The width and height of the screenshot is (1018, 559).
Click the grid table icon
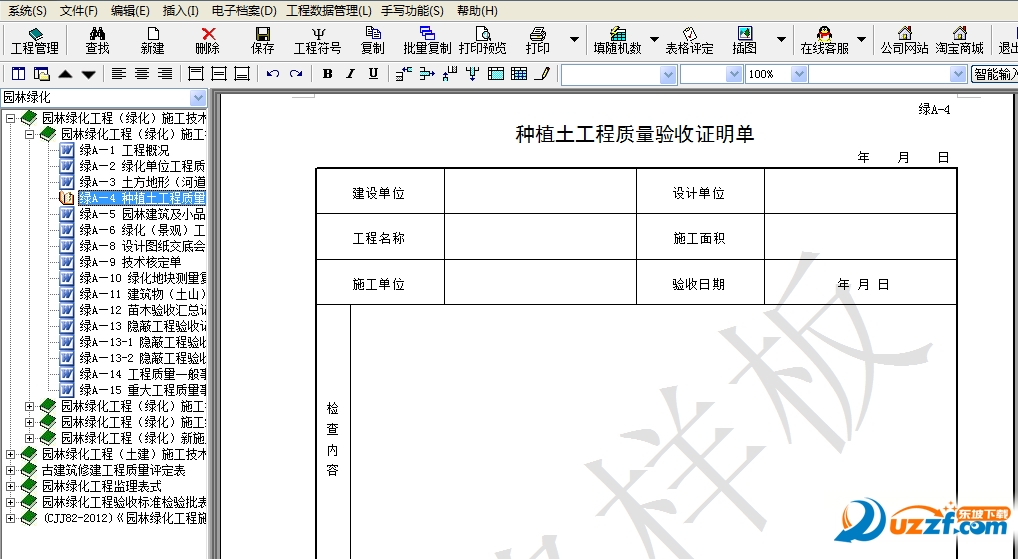pyautogui.click(x=519, y=74)
